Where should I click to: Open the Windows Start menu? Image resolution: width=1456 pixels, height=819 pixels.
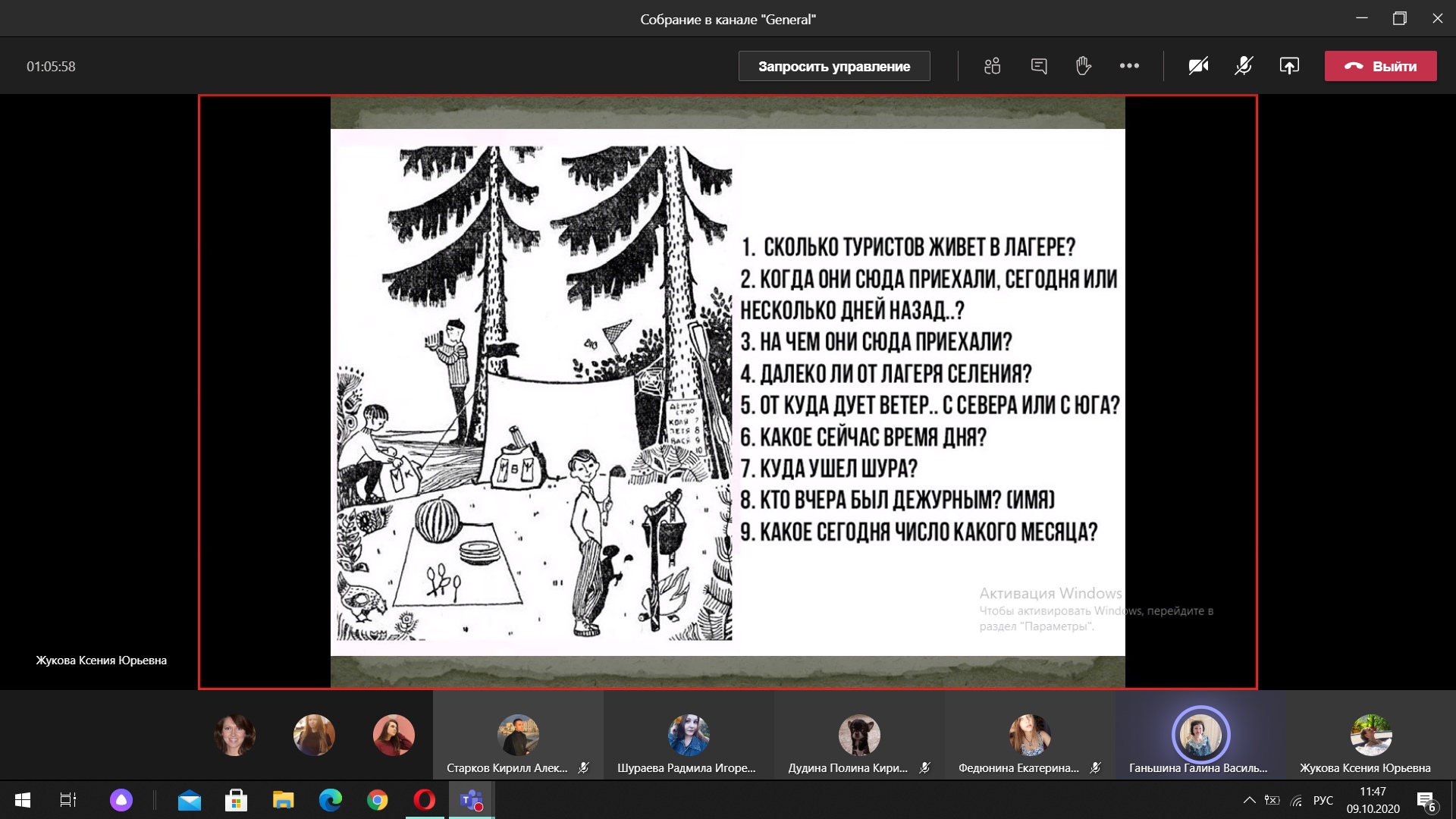tap(23, 800)
